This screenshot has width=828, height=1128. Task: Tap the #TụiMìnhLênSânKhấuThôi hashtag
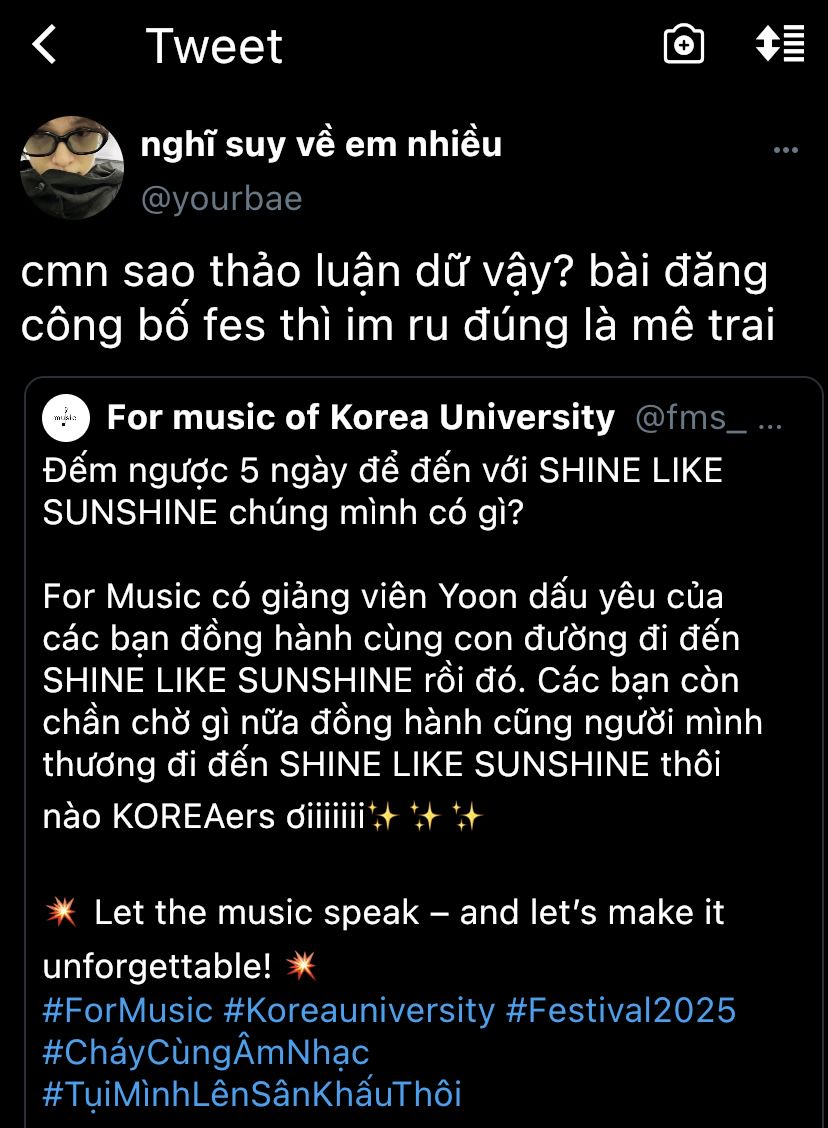(252, 1093)
